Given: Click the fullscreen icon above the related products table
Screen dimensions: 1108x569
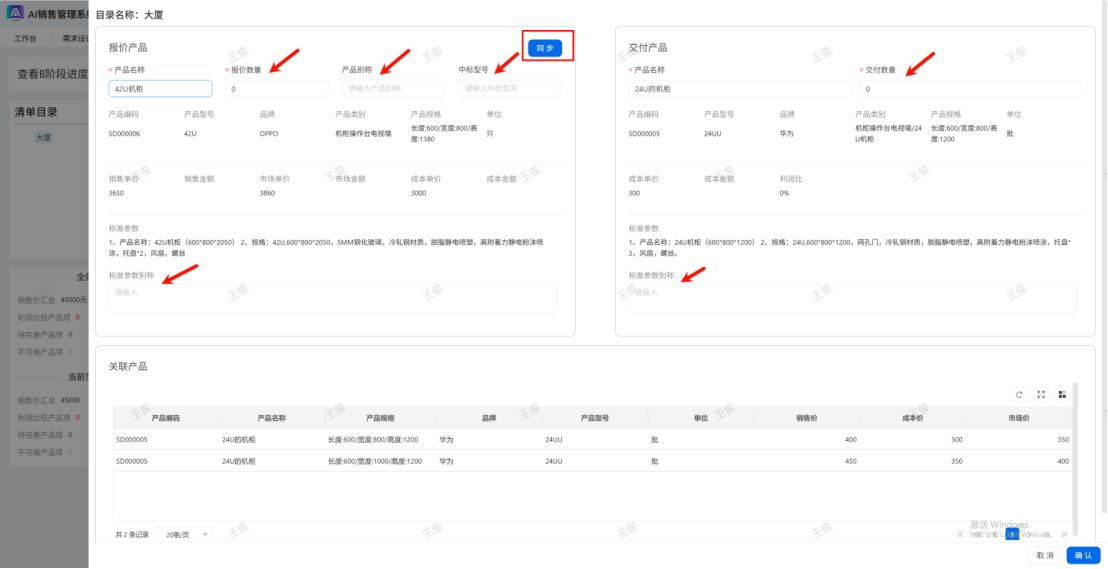Looking at the screenshot, I should coord(1041,394).
